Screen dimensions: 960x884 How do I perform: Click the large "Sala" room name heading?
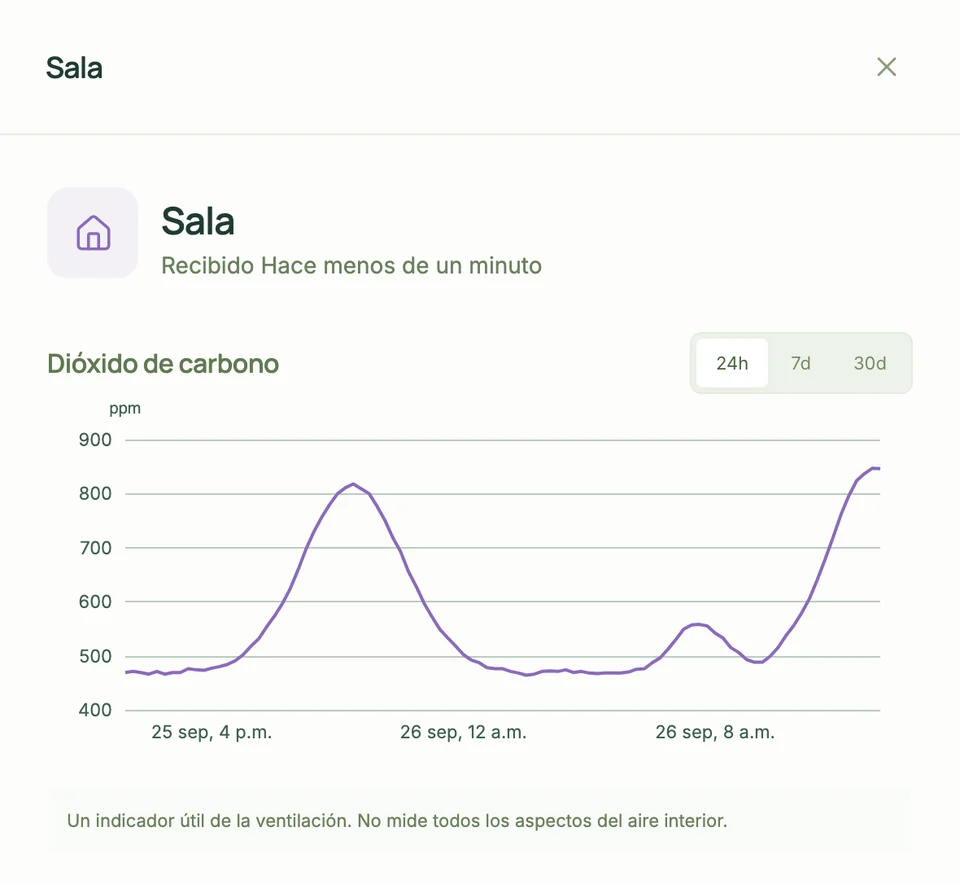198,221
